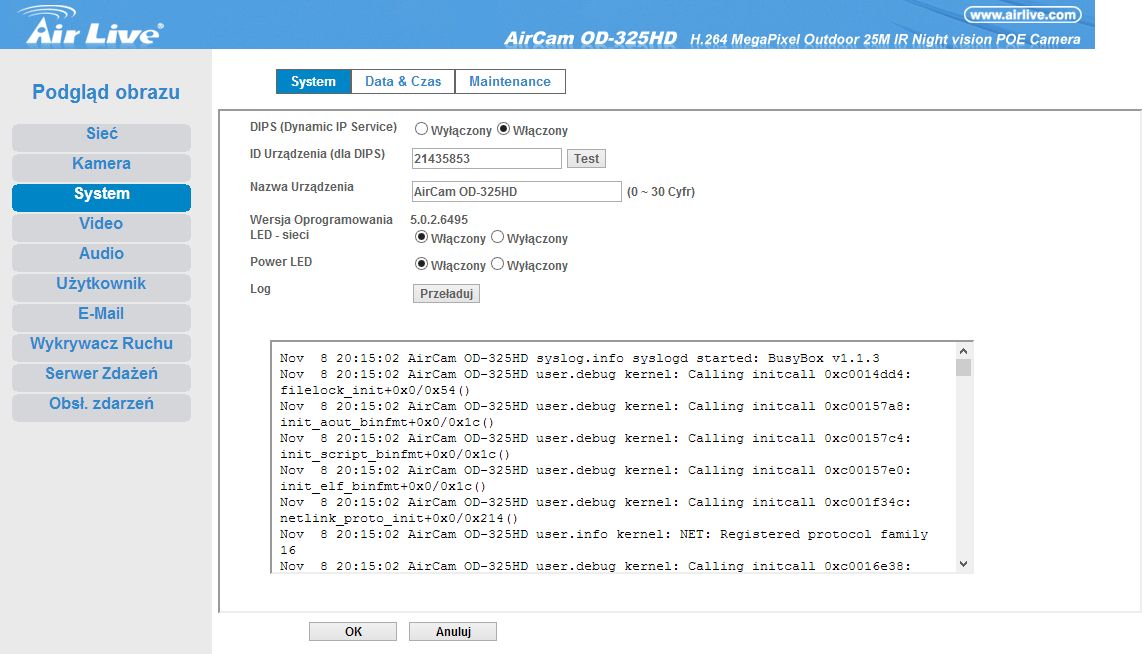
Task: Switch to the Data & Czas tab
Action: (x=403, y=82)
